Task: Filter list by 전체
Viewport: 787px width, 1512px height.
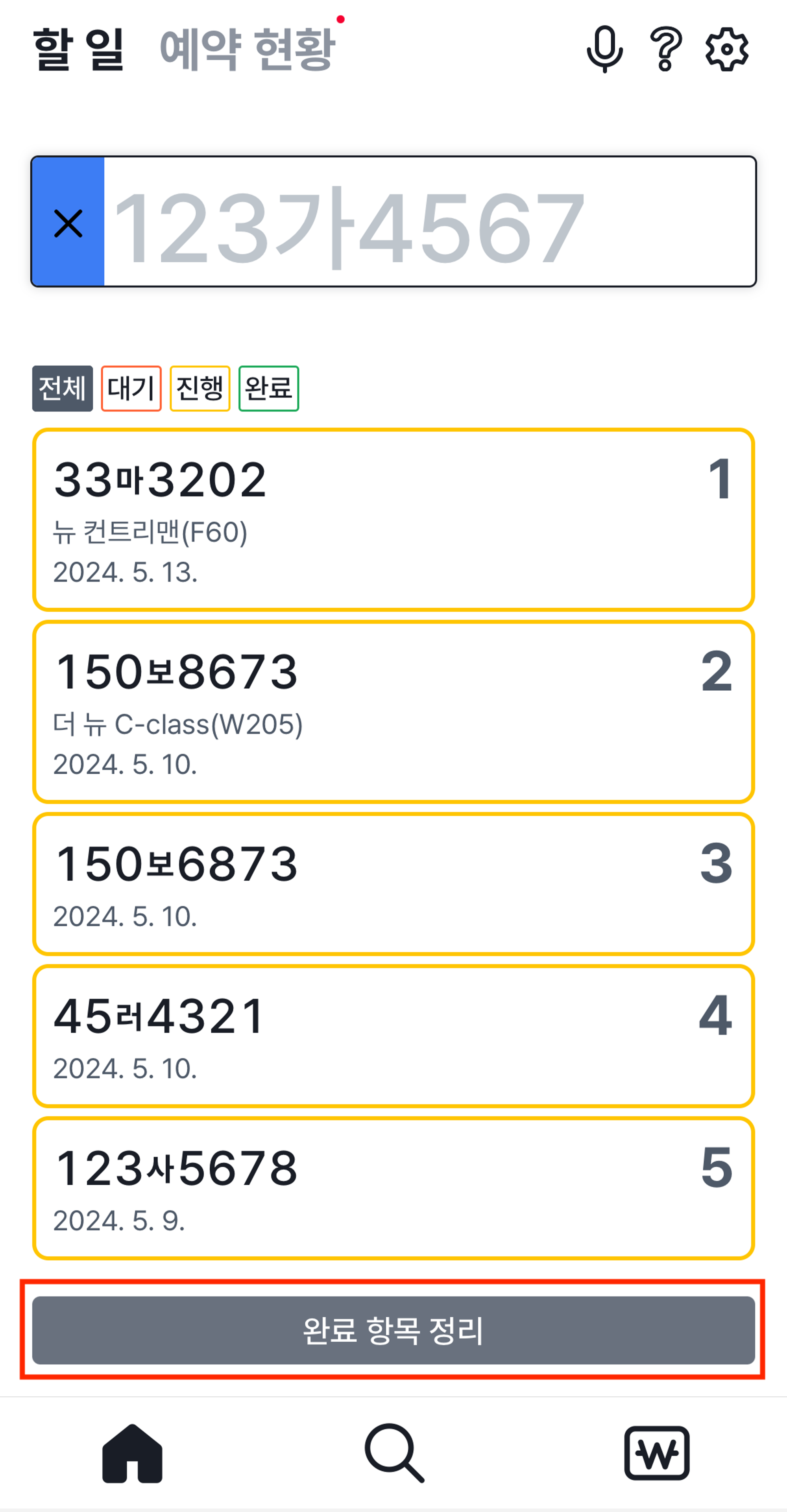Action: (x=62, y=389)
